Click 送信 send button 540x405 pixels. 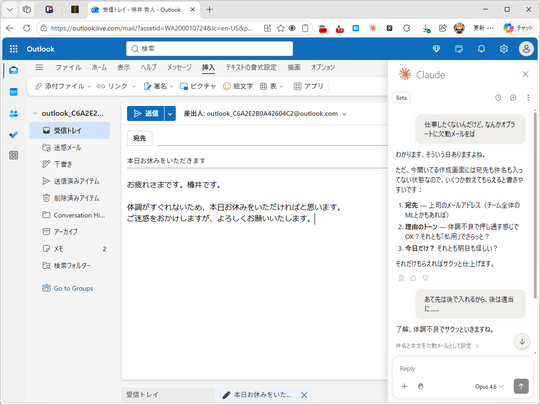tap(146, 114)
